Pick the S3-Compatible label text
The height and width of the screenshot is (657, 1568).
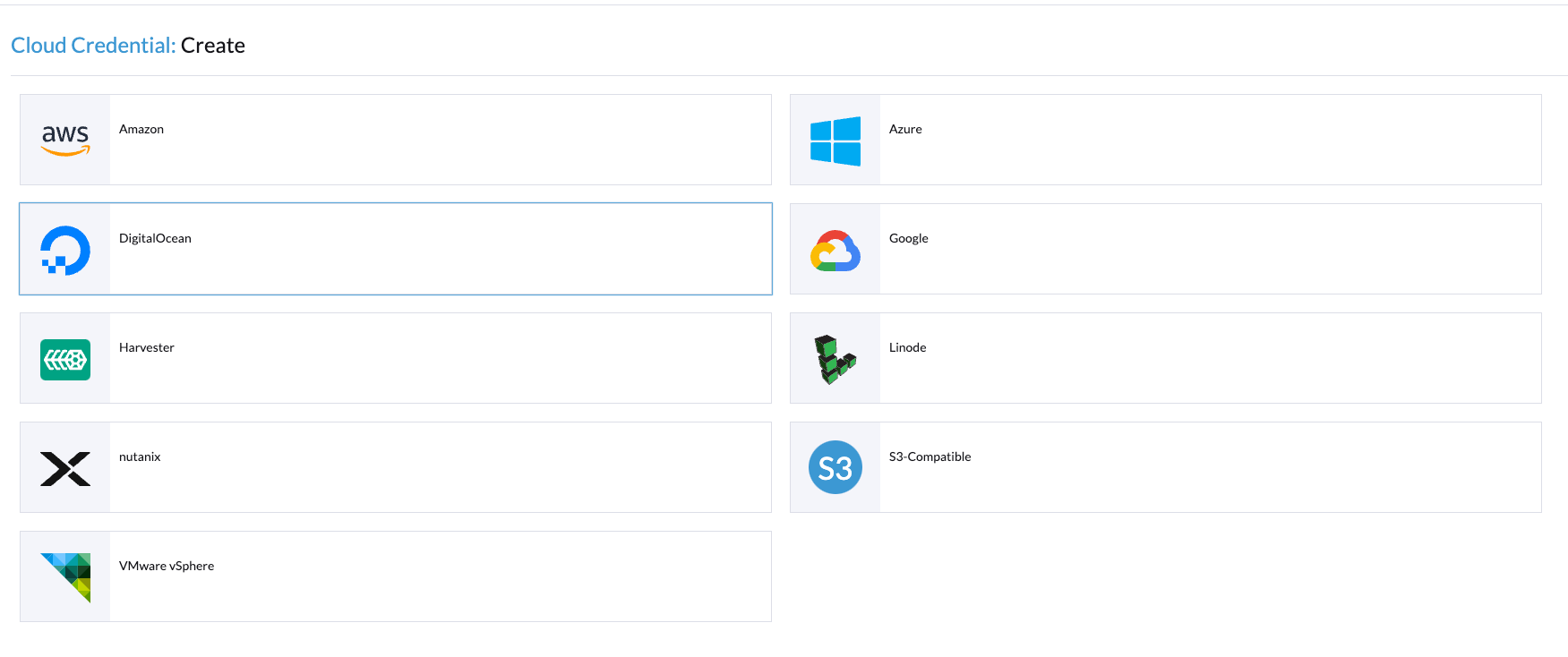(x=930, y=456)
